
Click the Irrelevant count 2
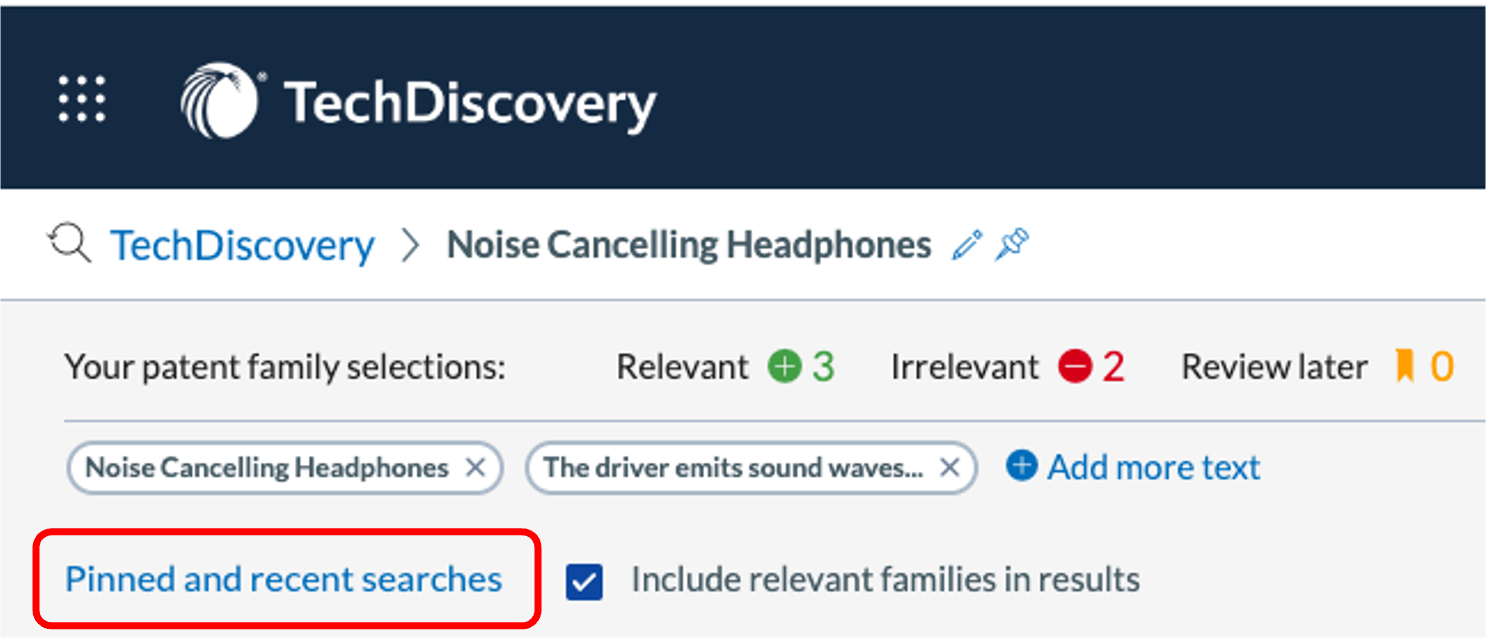[1113, 368]
